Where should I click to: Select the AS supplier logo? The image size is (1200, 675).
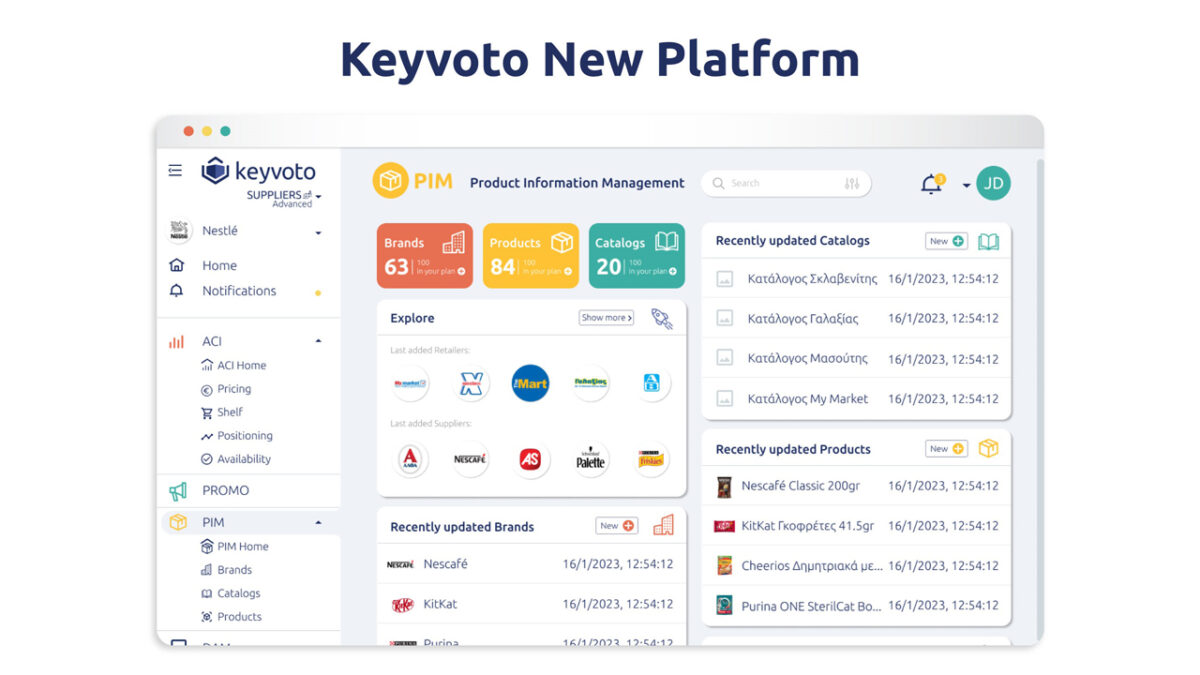(530, 459)
